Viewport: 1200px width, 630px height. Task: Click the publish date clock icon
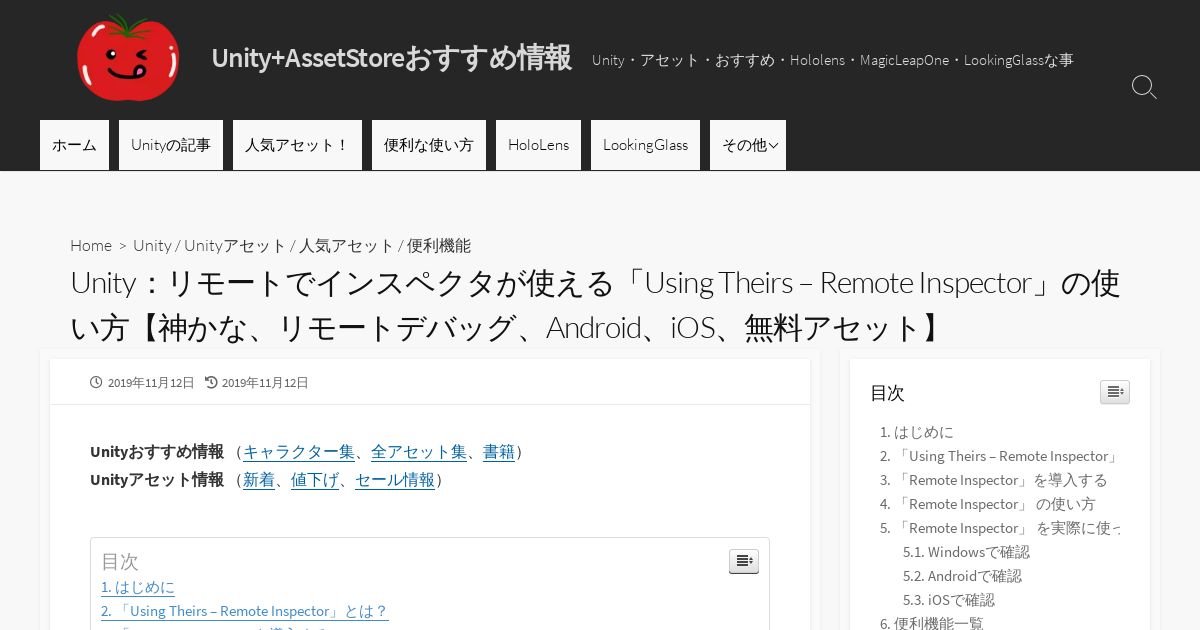click(x=96, y=382)
